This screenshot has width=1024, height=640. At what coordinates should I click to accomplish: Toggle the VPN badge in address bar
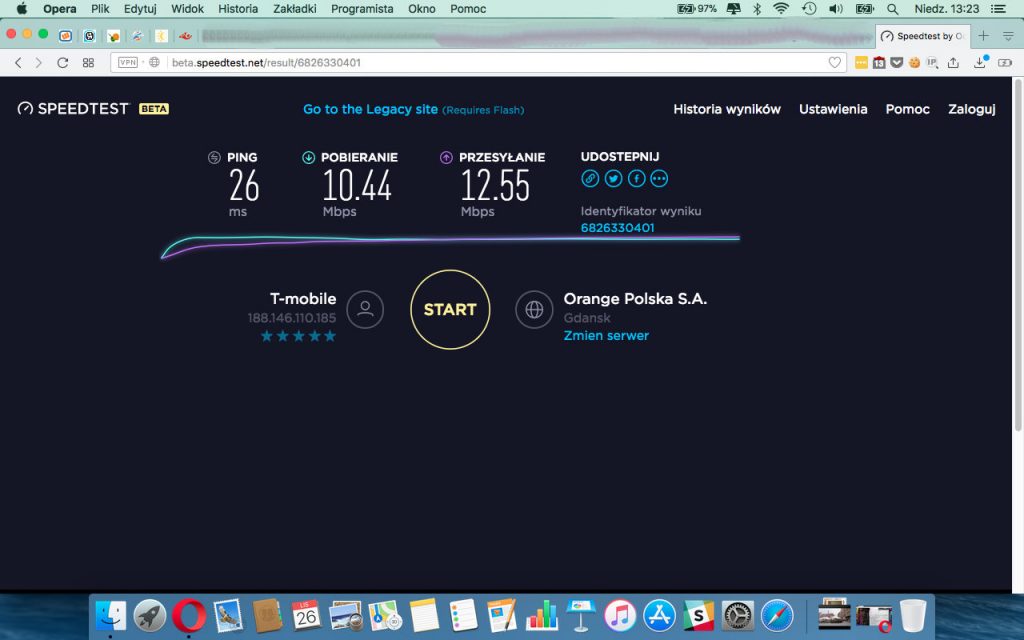tap(128, 63)
